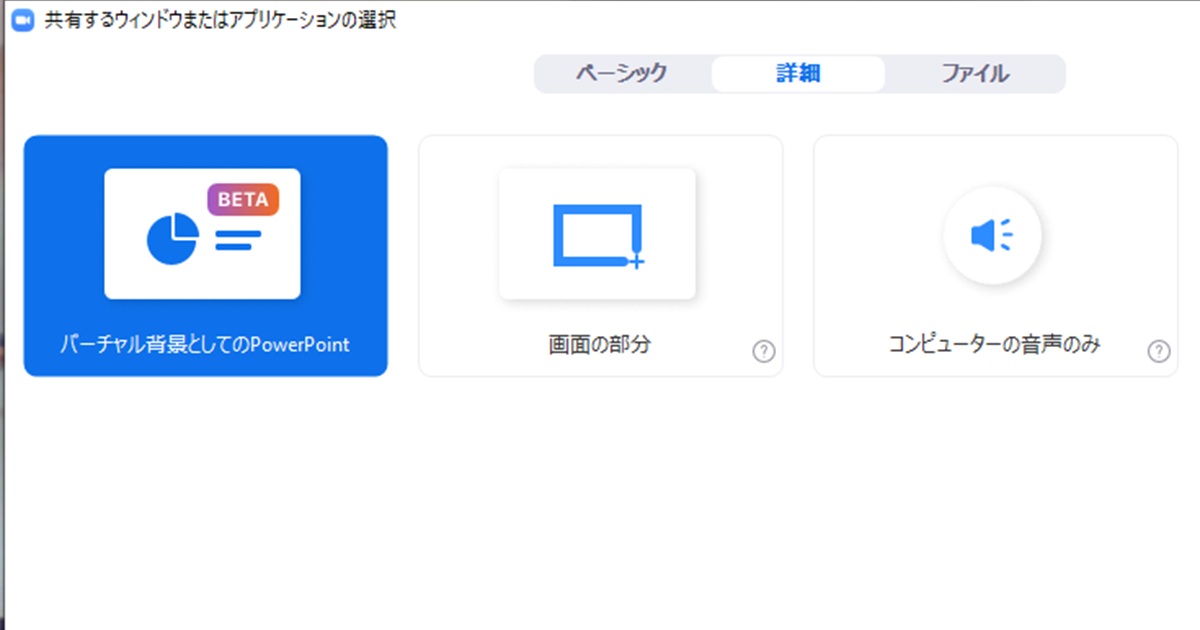The image size is (1200, 630).
Task: Click the screen portion rectangle icon
Action: 597,235
